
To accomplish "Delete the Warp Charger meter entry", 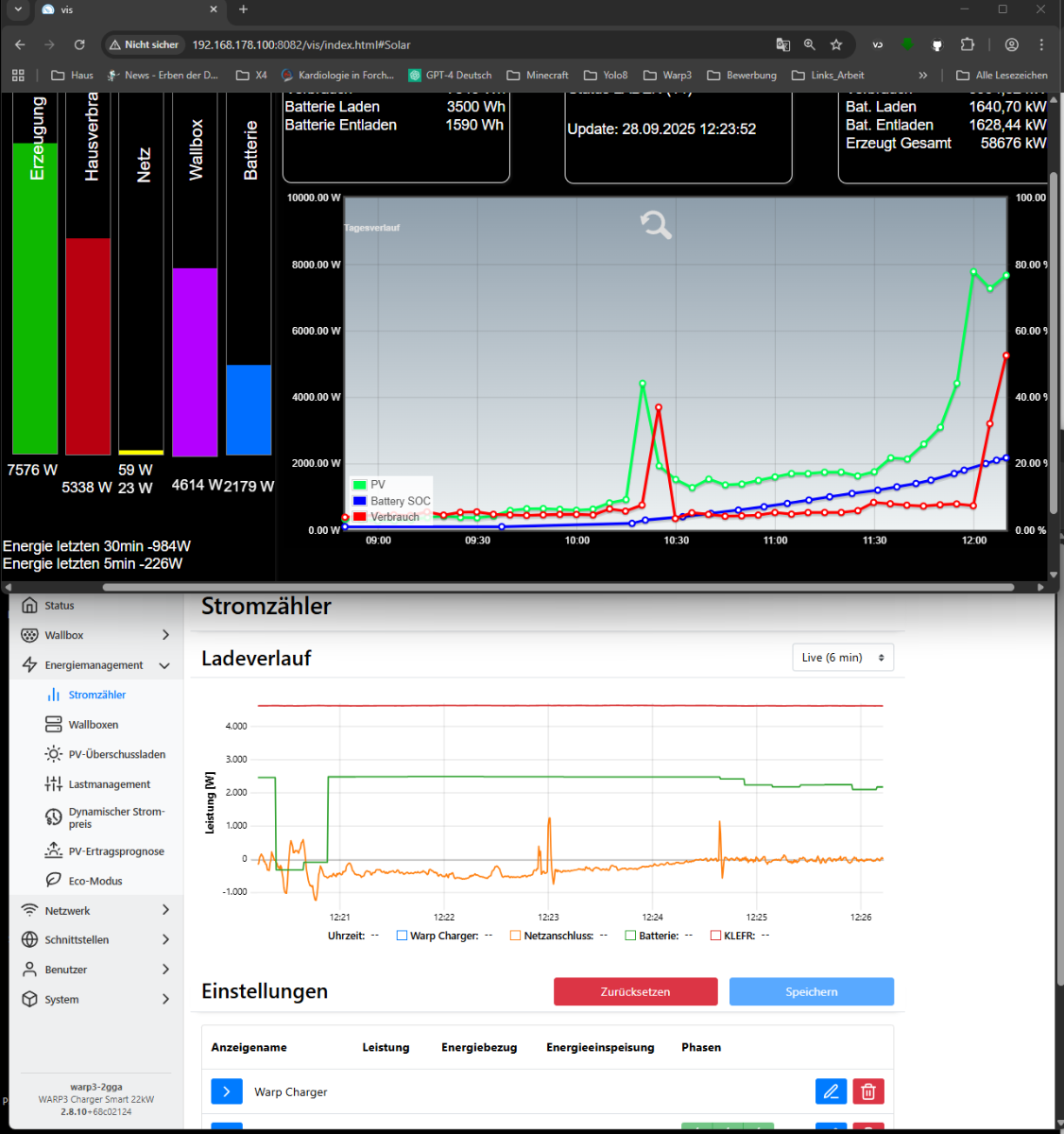I will (x=867, y=1091).
